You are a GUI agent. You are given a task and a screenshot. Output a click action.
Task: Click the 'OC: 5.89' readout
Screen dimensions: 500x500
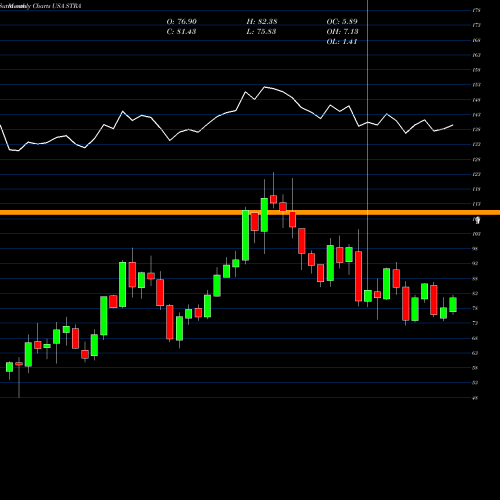(342, 22)
